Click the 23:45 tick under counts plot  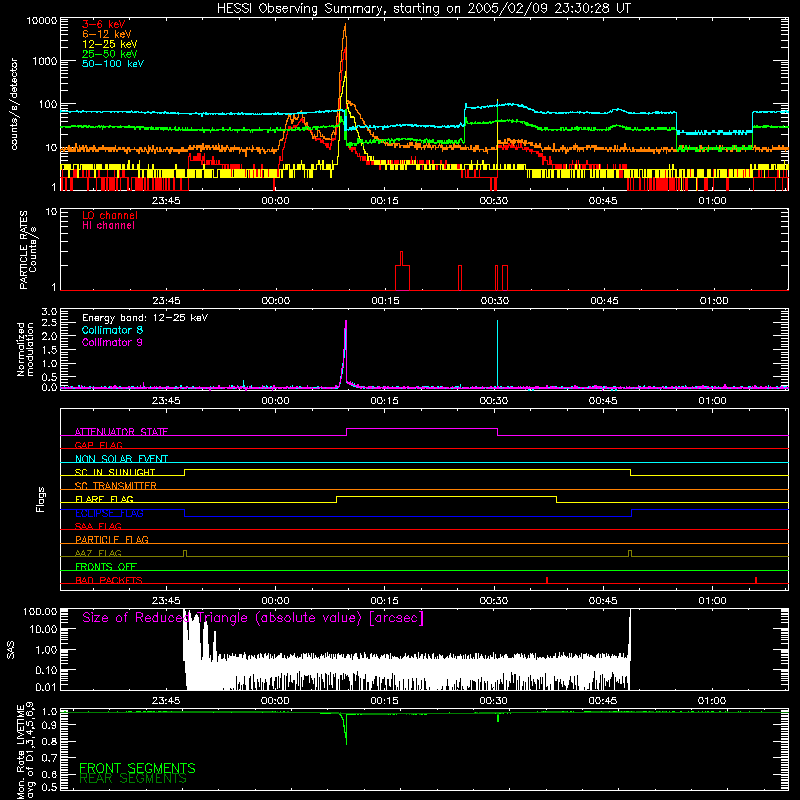click(x=166, y=201)
